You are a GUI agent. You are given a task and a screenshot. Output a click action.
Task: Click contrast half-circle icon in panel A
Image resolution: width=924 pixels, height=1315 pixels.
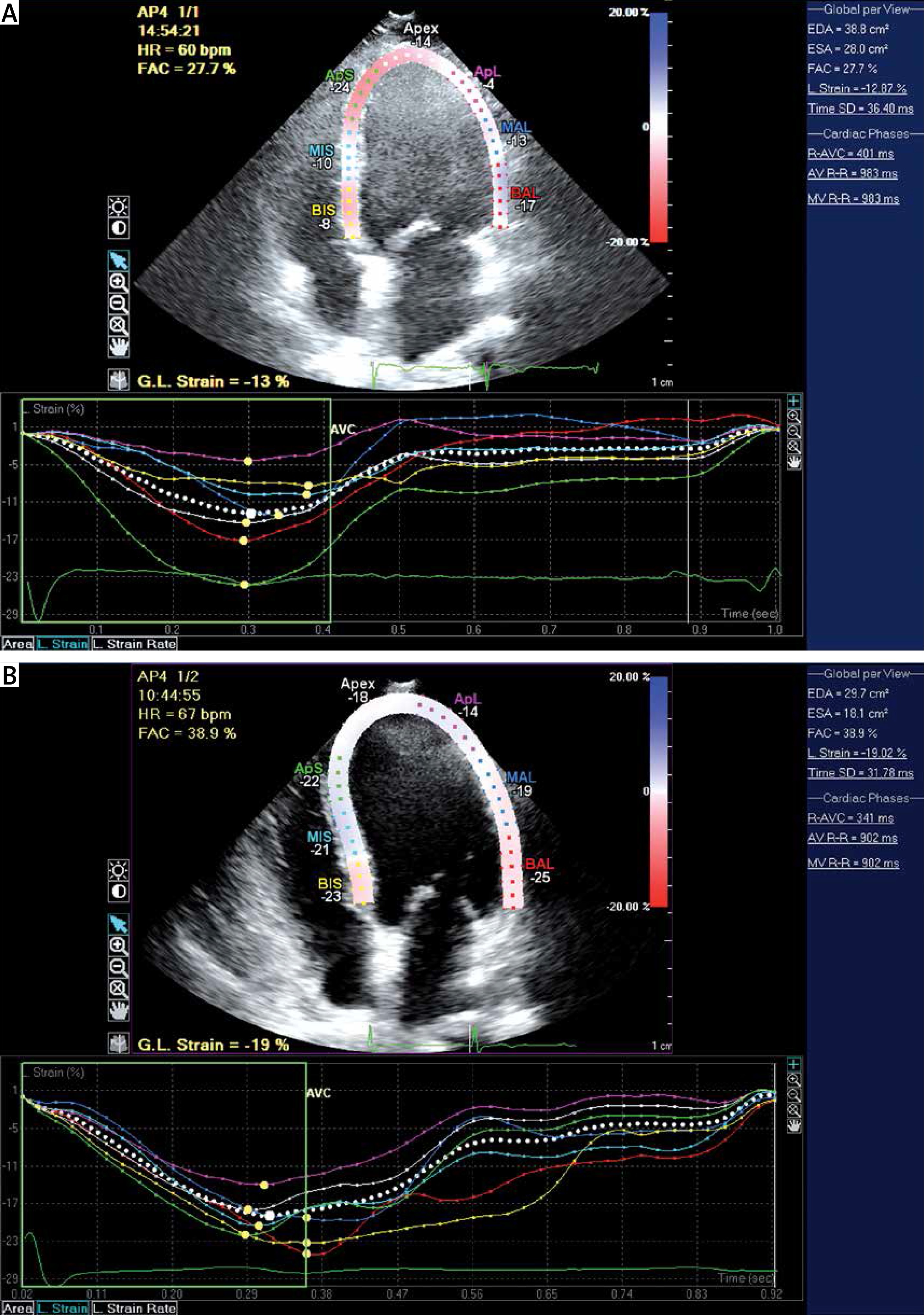click(118, 228)
